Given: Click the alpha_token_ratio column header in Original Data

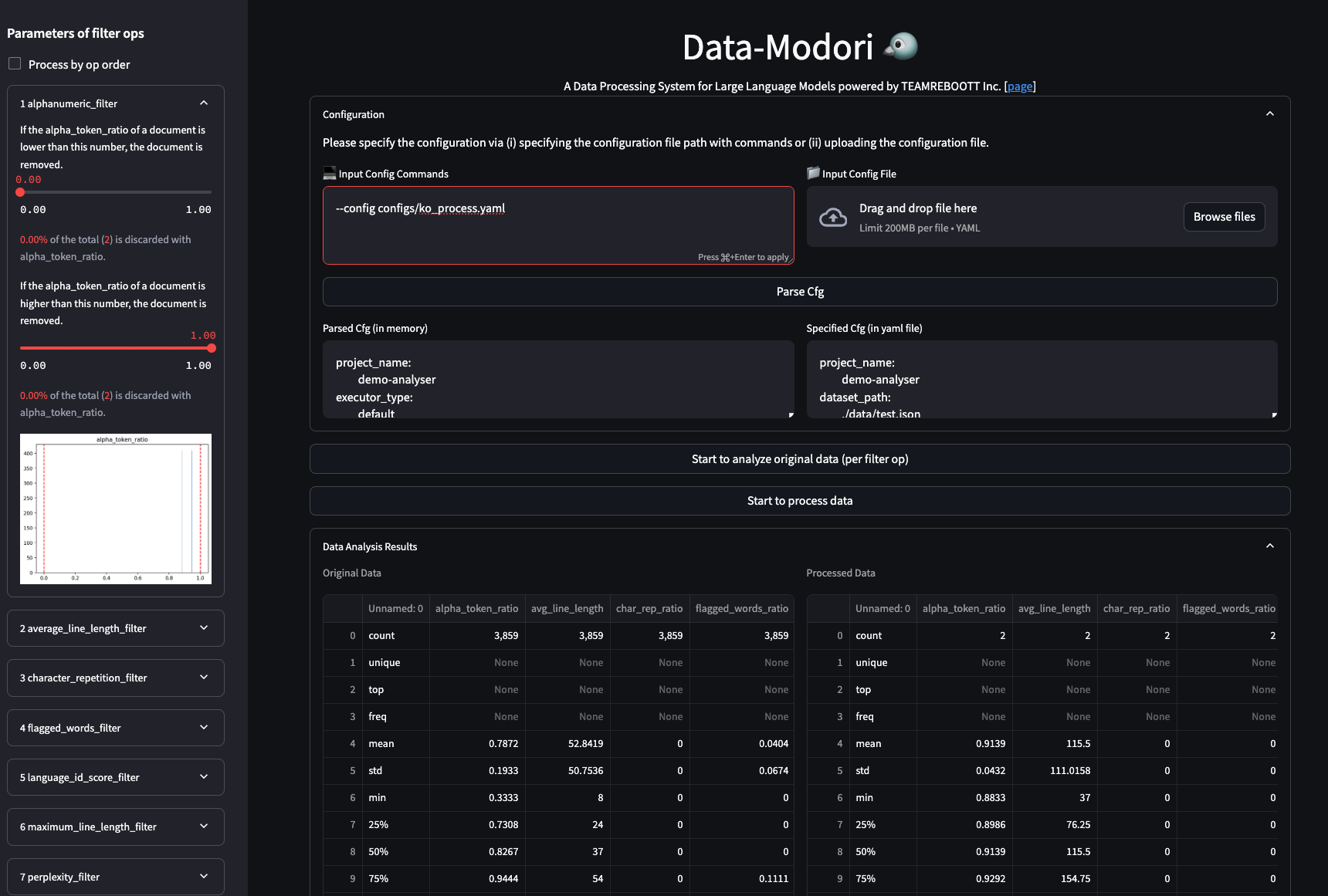Looking at the screenshot, I should pyautogui.click(x=477, y=609).
